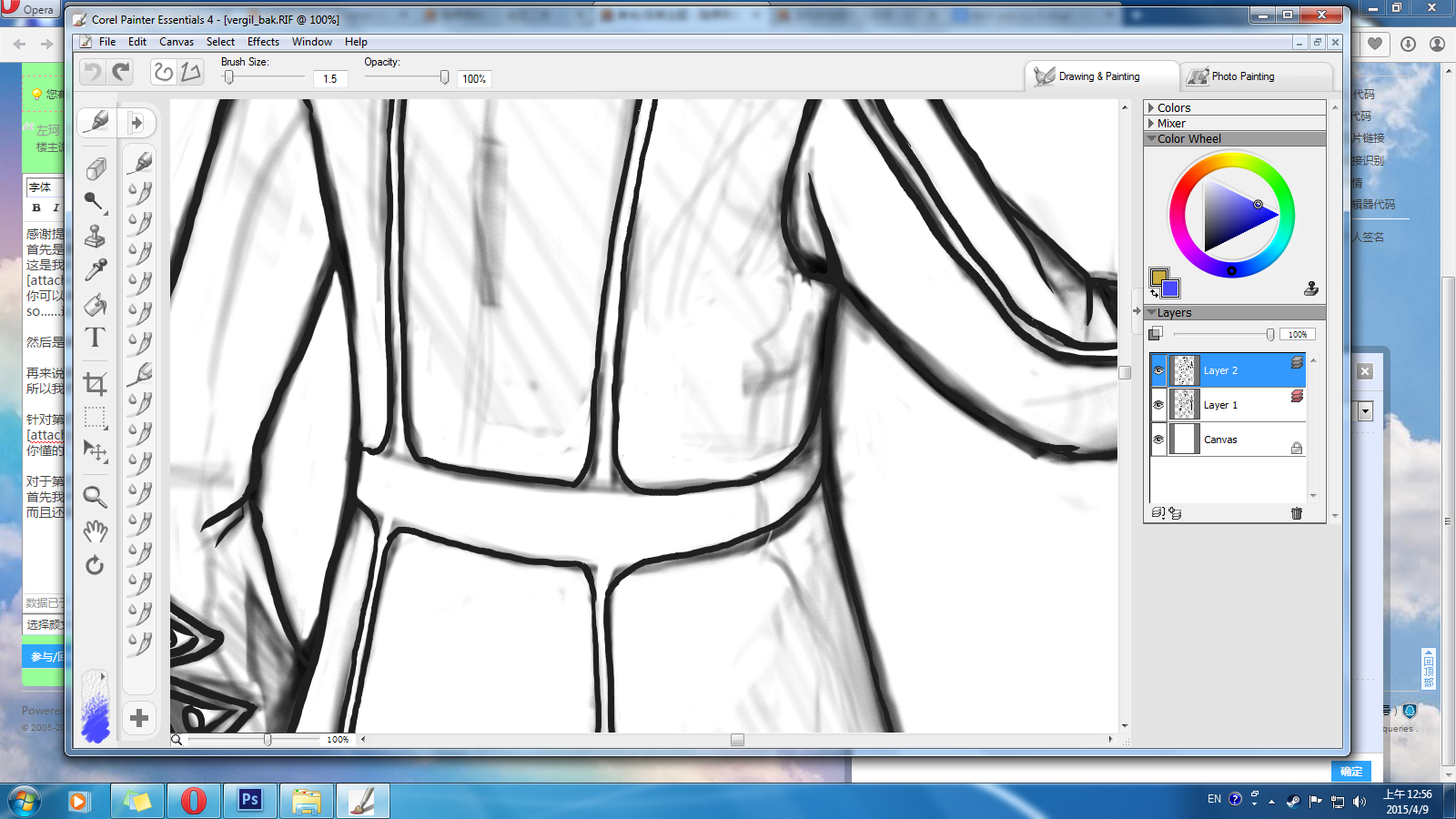Add a brush with the plus button
The image size is (1456, 819).
pos(139,718)
